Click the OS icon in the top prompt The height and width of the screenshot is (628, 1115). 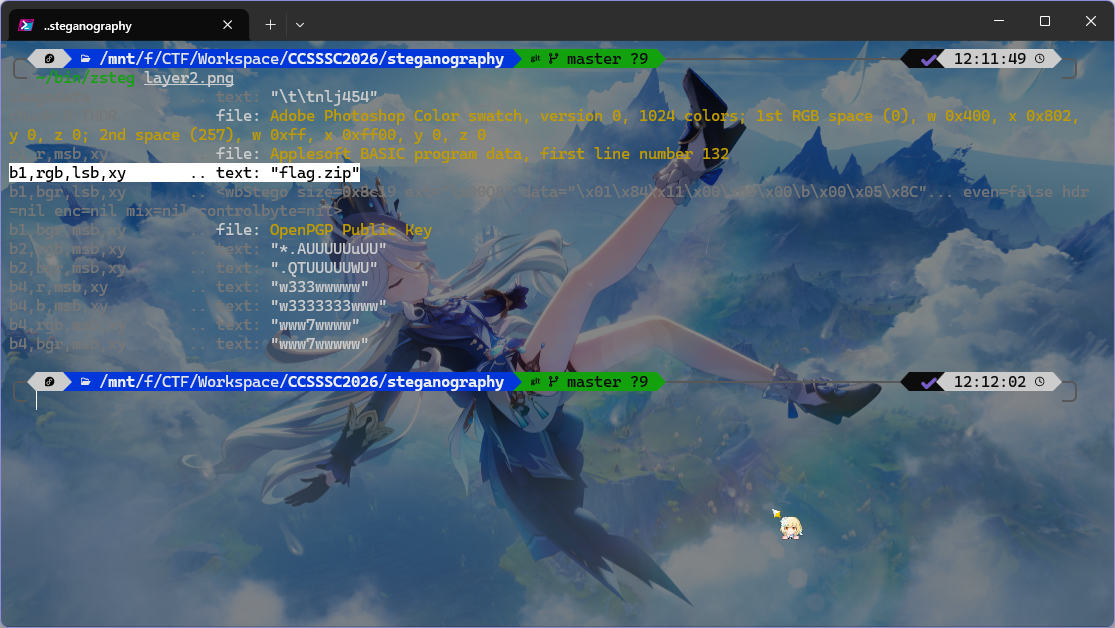[50, 59]
